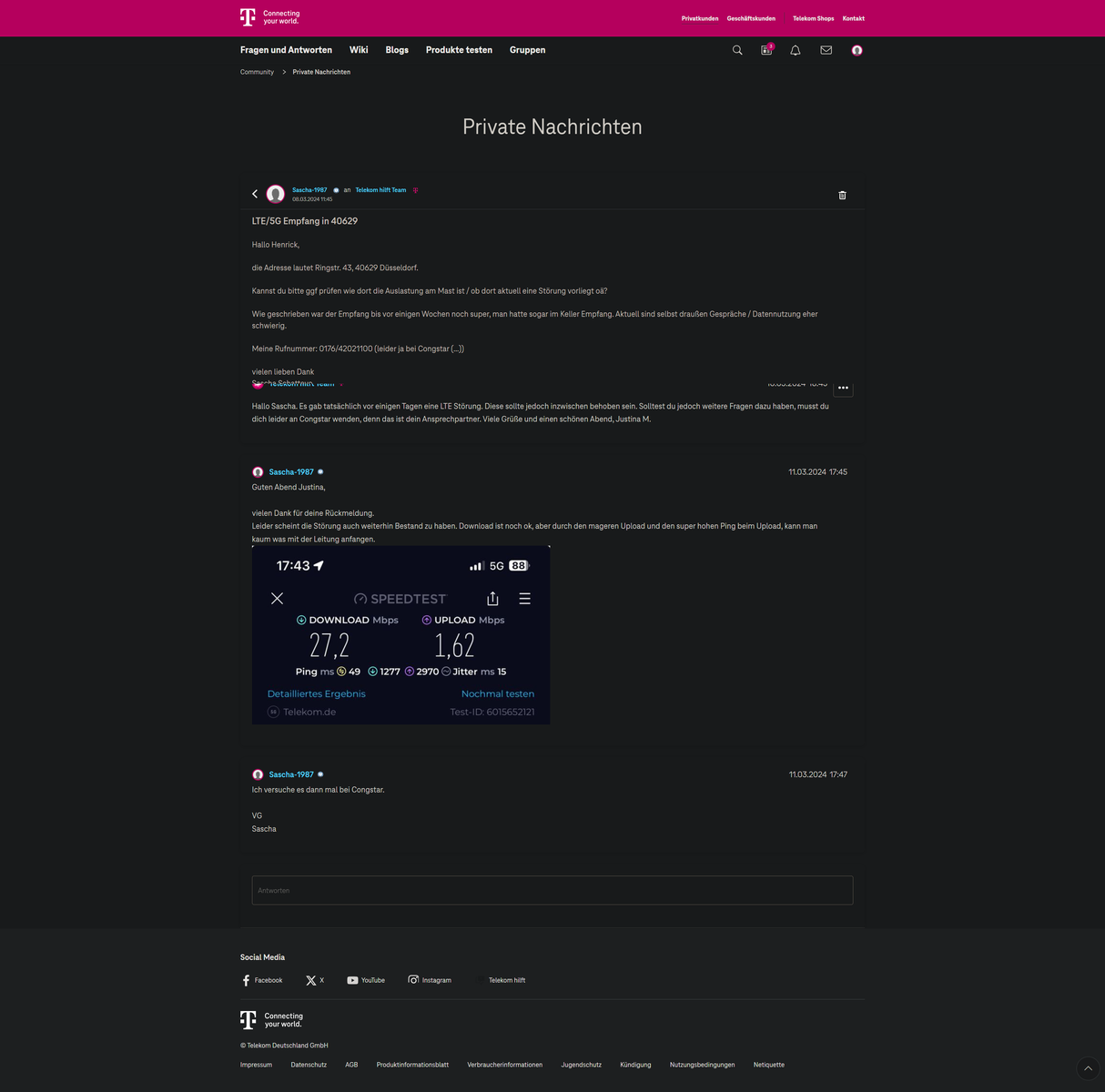Open the Telekom hilft Team recipient link
The height and width of the screenshot is (1092, 1105).
[380, 190]
